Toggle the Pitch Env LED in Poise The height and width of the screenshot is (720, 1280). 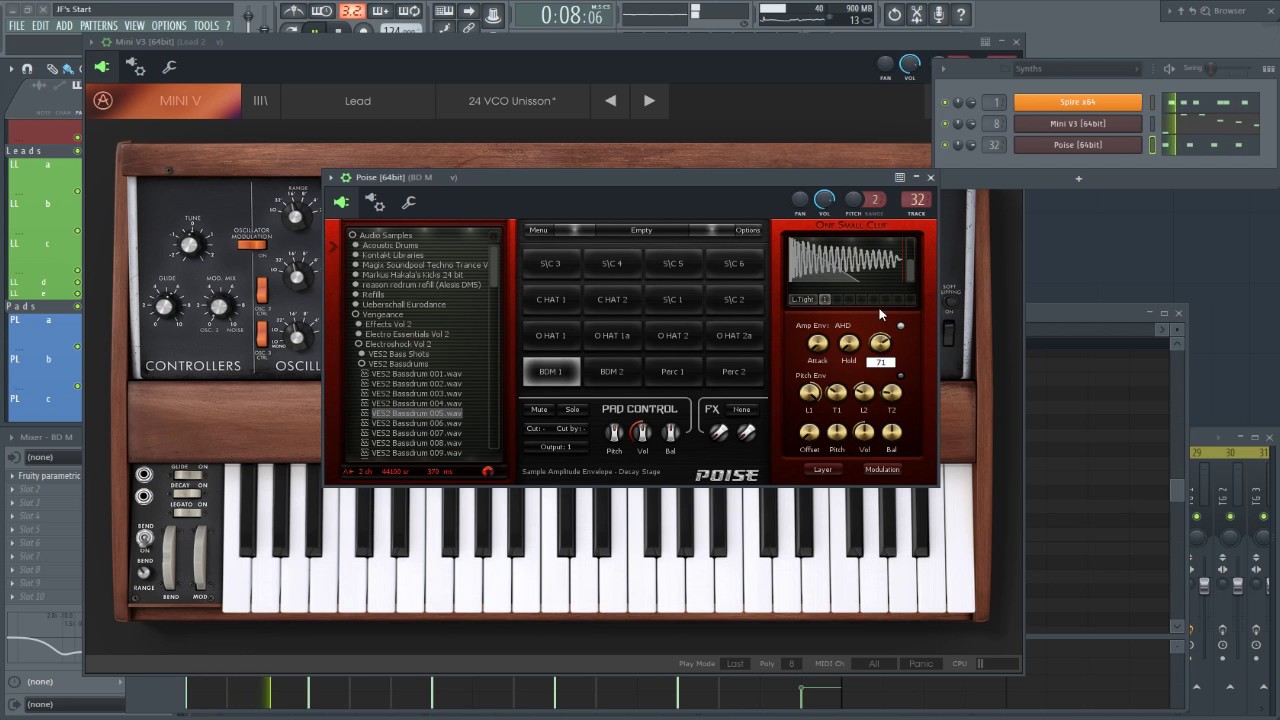tap(900, 376)
